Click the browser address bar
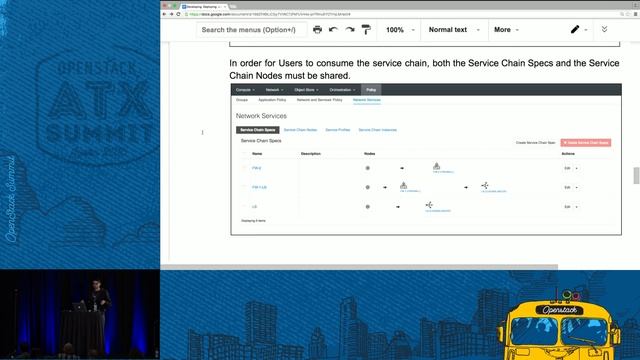640x360 pixels. coord(400,14)
